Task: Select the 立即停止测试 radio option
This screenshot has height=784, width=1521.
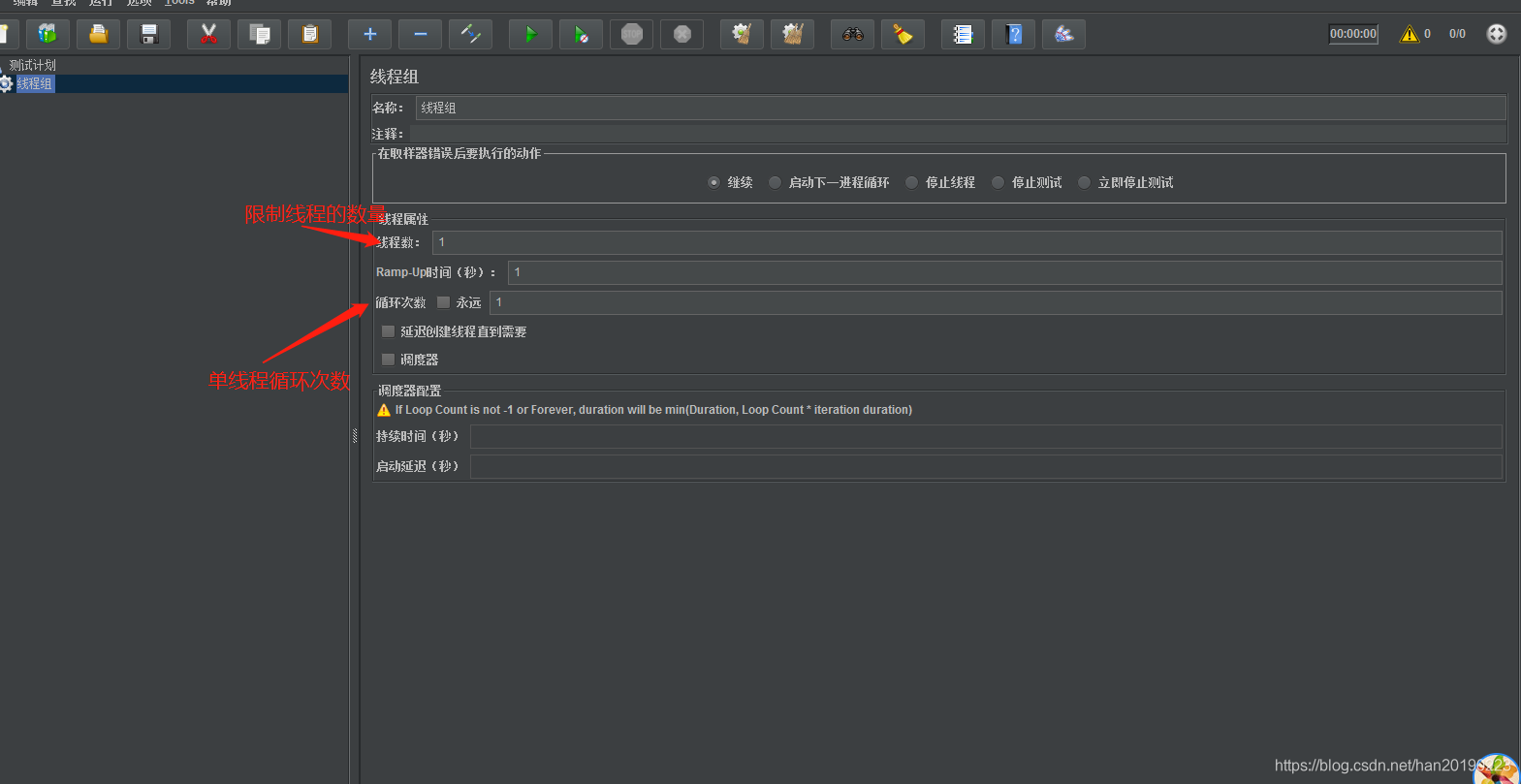Action: [1084, 182]
